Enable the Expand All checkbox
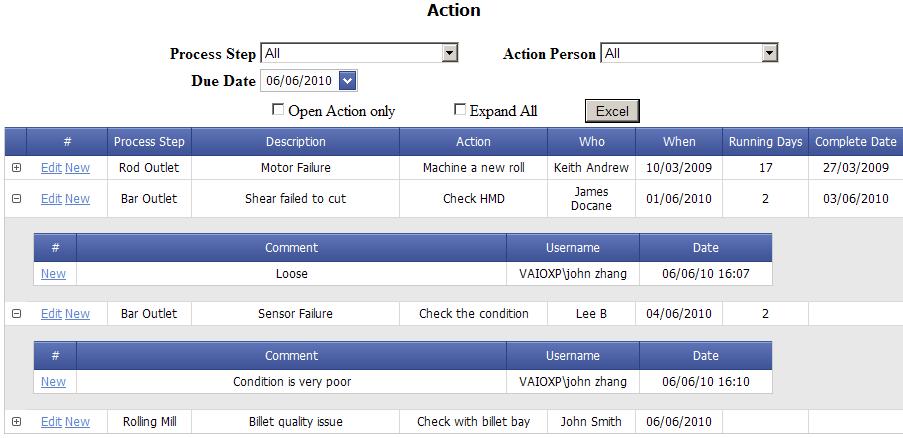This screenshot has width=903, height=438. tap(460, 109)
